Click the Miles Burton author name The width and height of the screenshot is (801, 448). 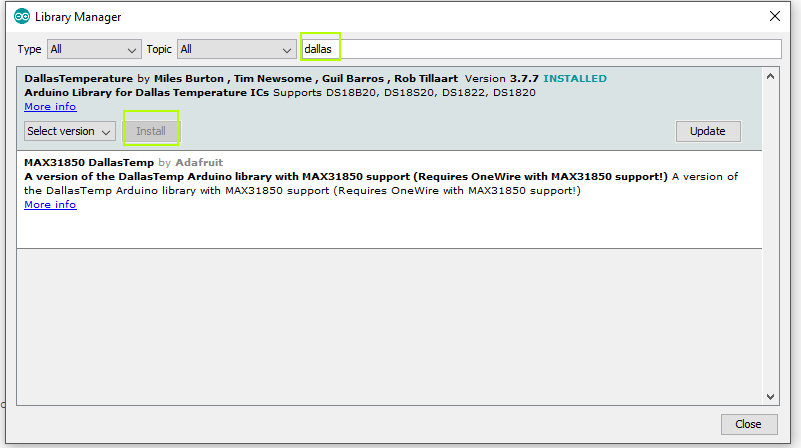tap(189, 79)
